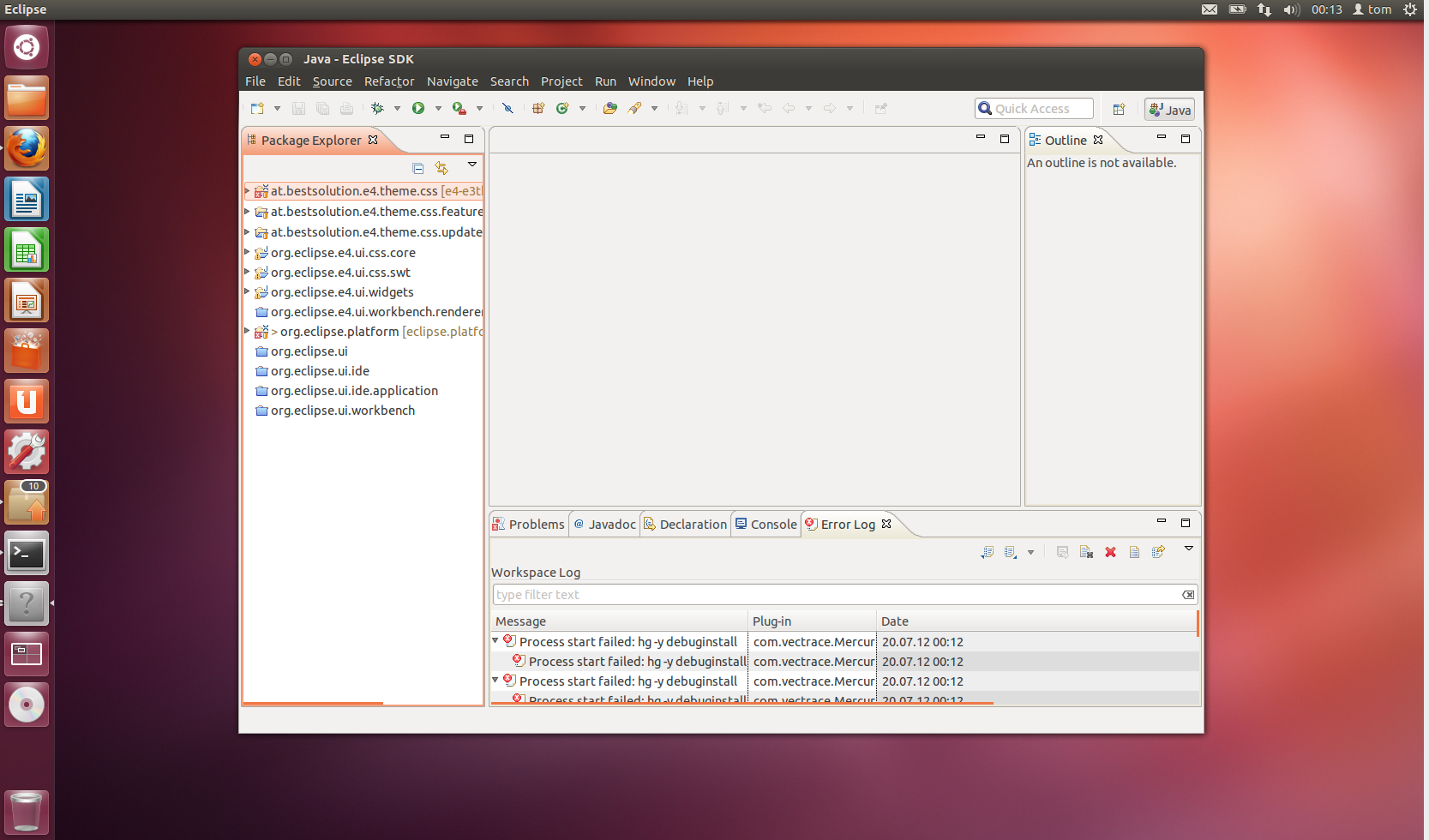
Task: Sort the log by Date column header
Action: pyautogui.click(x=1036, y=621)
